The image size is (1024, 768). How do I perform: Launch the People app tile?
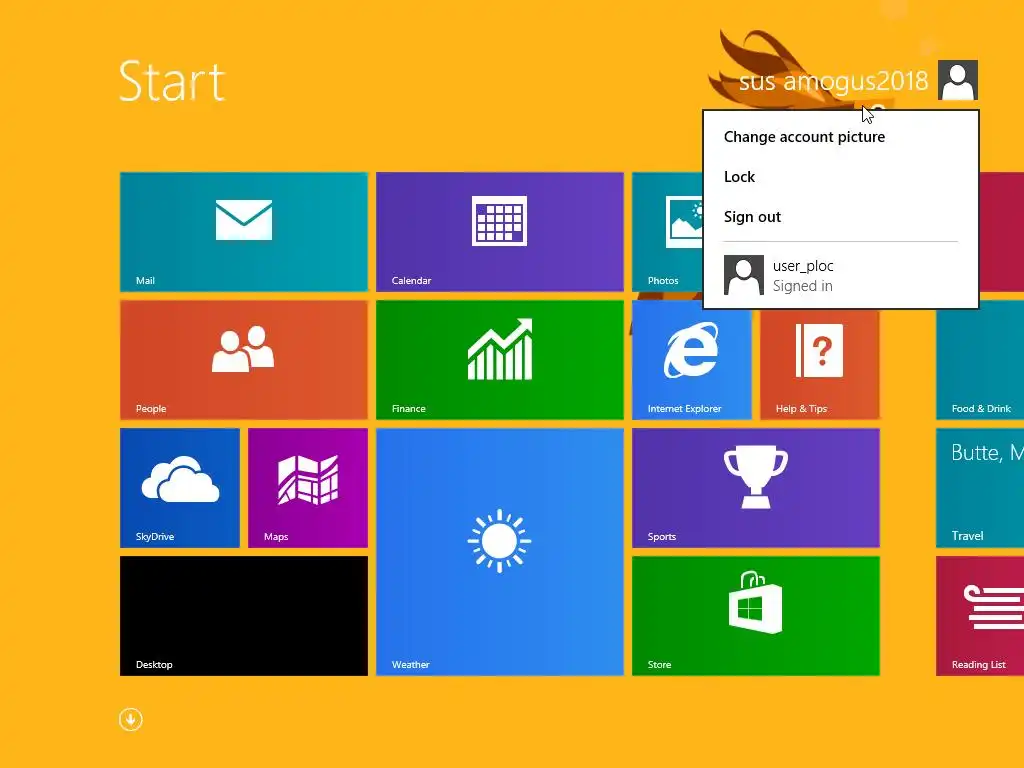coord(244,360)
